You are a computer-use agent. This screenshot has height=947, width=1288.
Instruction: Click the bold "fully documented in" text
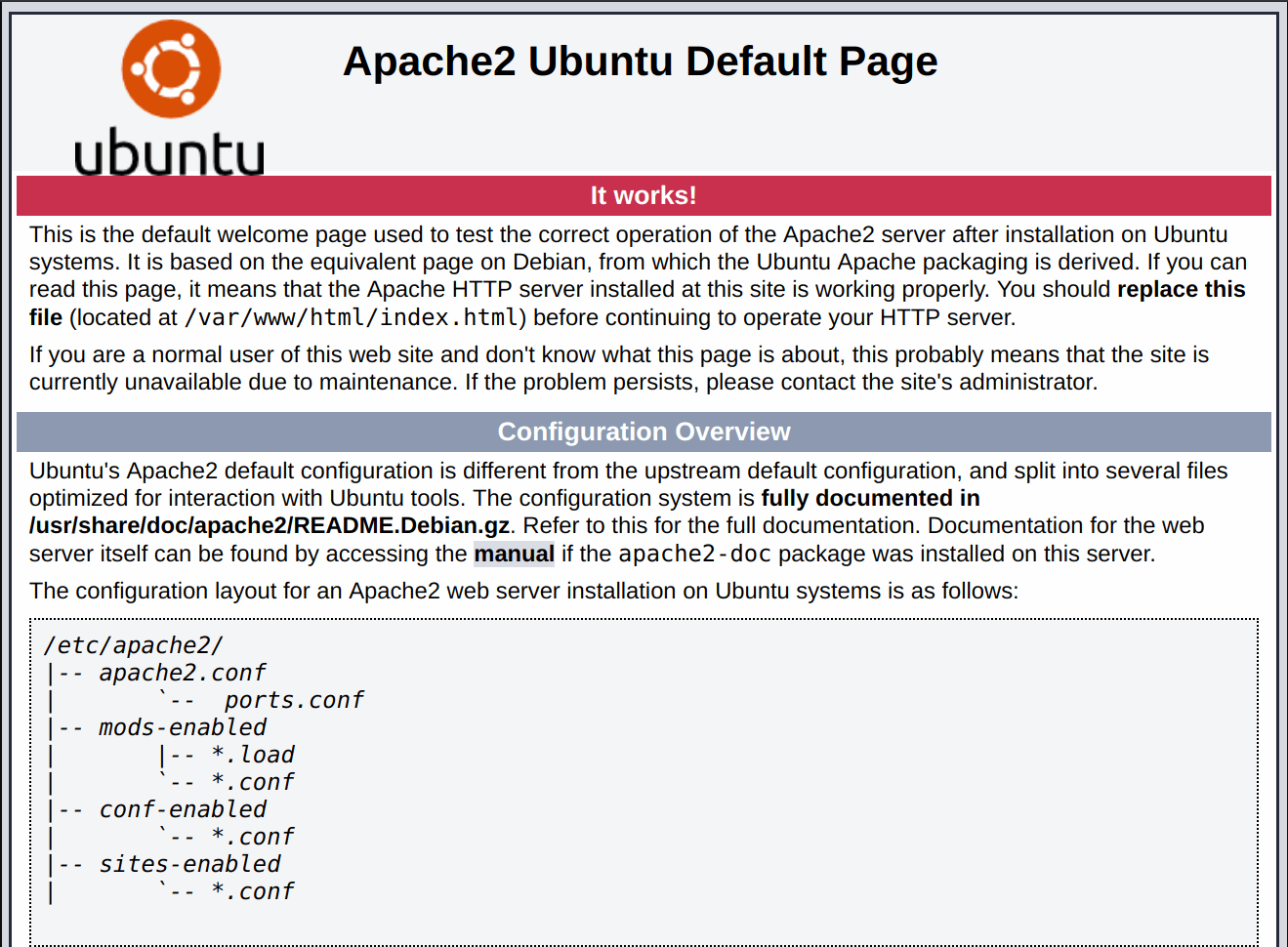coord(870,498)
